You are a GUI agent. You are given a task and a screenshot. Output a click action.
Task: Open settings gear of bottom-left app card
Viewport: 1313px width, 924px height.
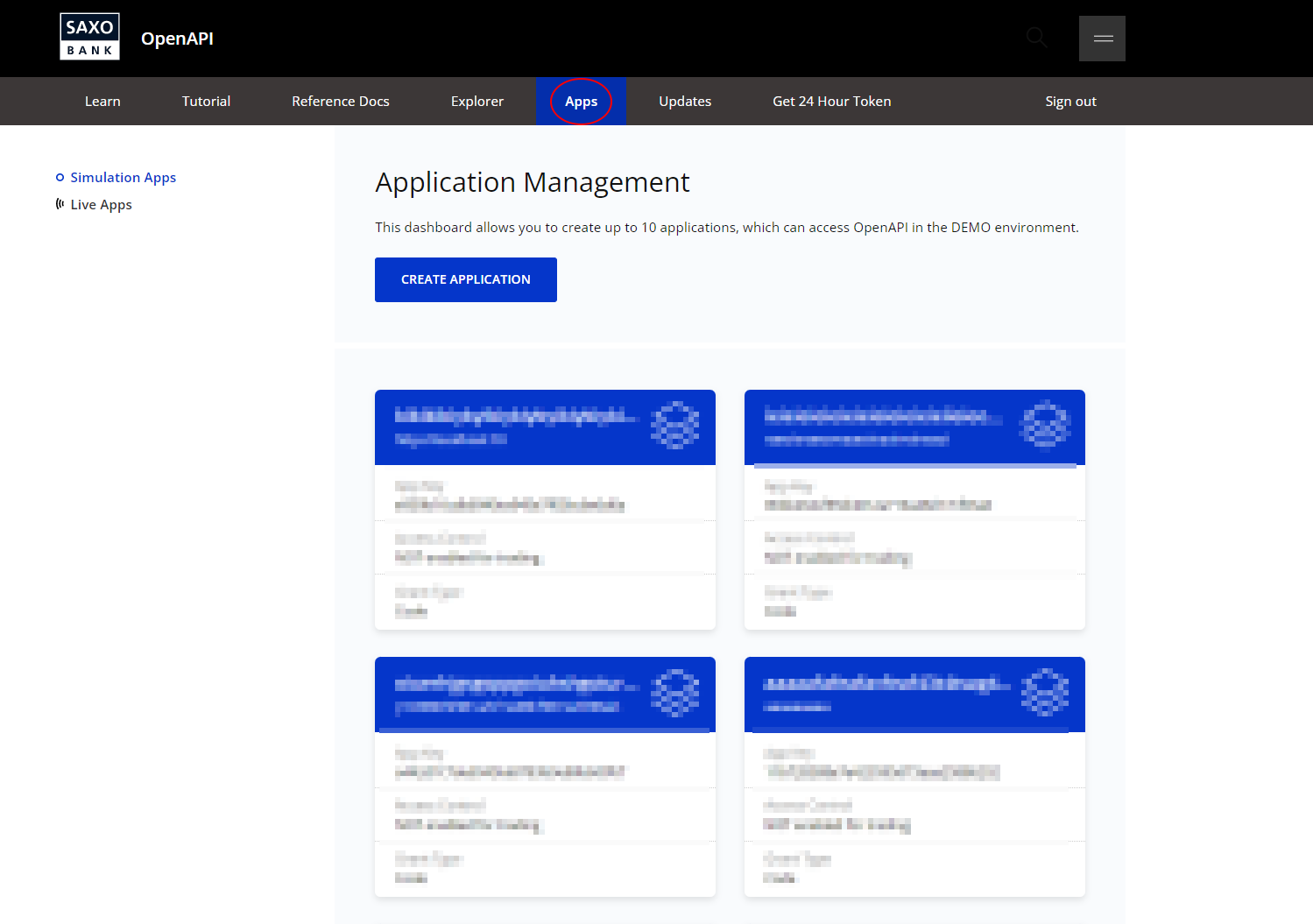tap(675, 693)
